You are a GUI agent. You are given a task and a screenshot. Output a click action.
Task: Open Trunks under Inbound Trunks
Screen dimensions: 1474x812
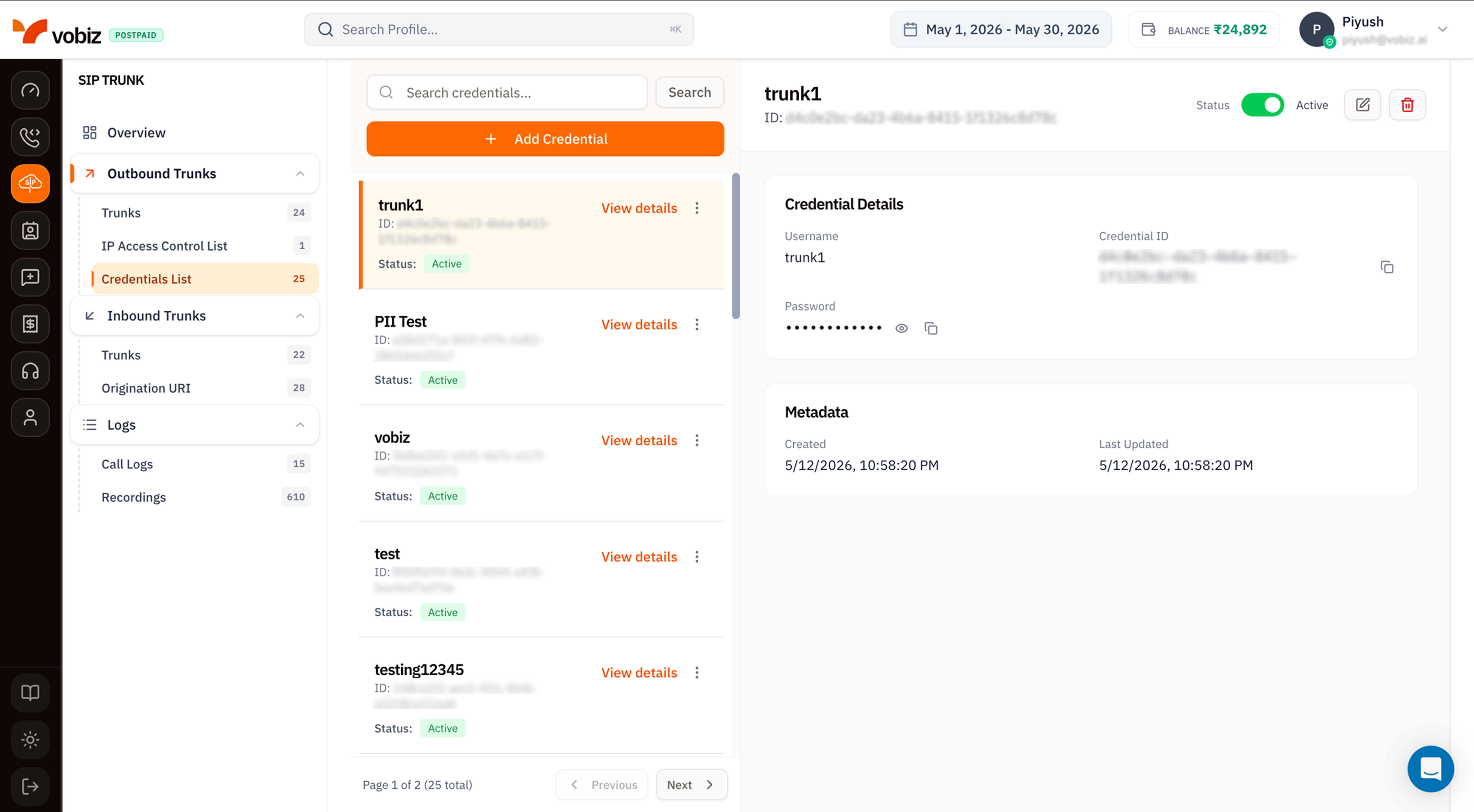206,355
